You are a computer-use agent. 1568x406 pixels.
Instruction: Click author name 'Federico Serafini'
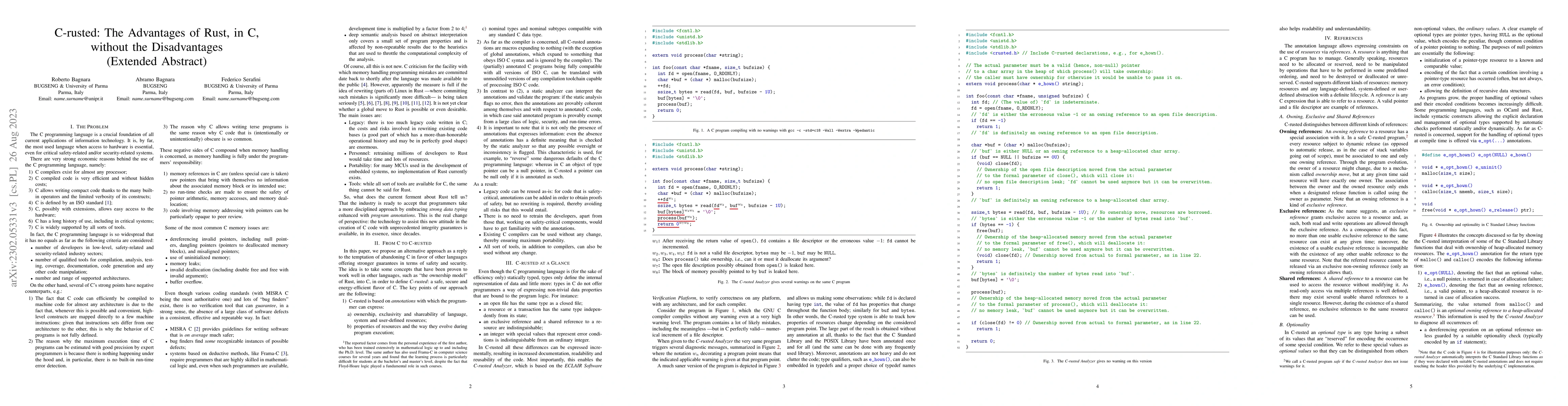click(x=241, y=79)
